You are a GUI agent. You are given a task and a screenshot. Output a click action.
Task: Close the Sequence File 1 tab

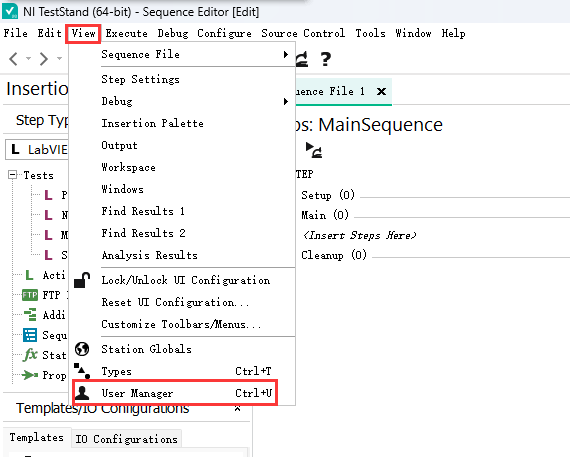381,91
